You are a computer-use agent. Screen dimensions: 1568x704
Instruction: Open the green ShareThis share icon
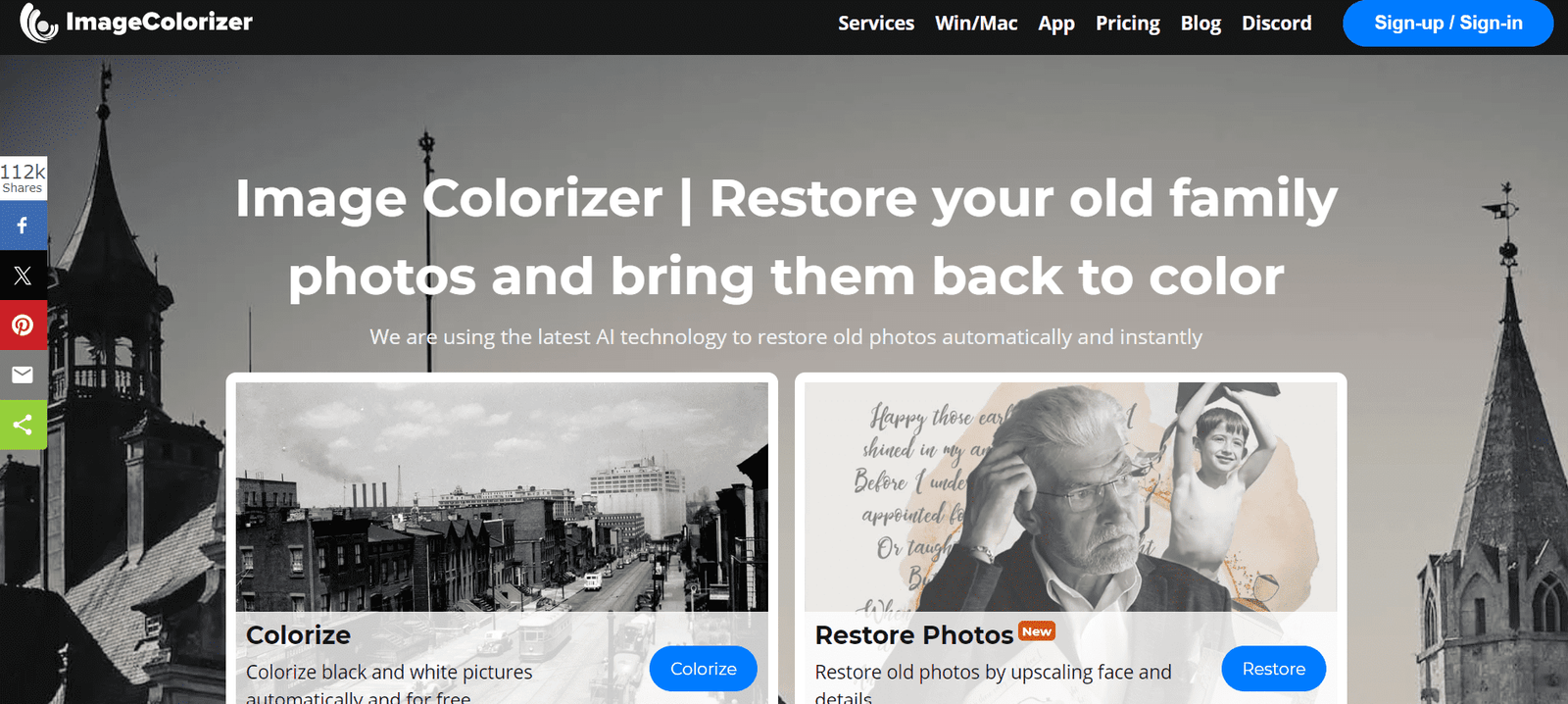tap(23, 425)
